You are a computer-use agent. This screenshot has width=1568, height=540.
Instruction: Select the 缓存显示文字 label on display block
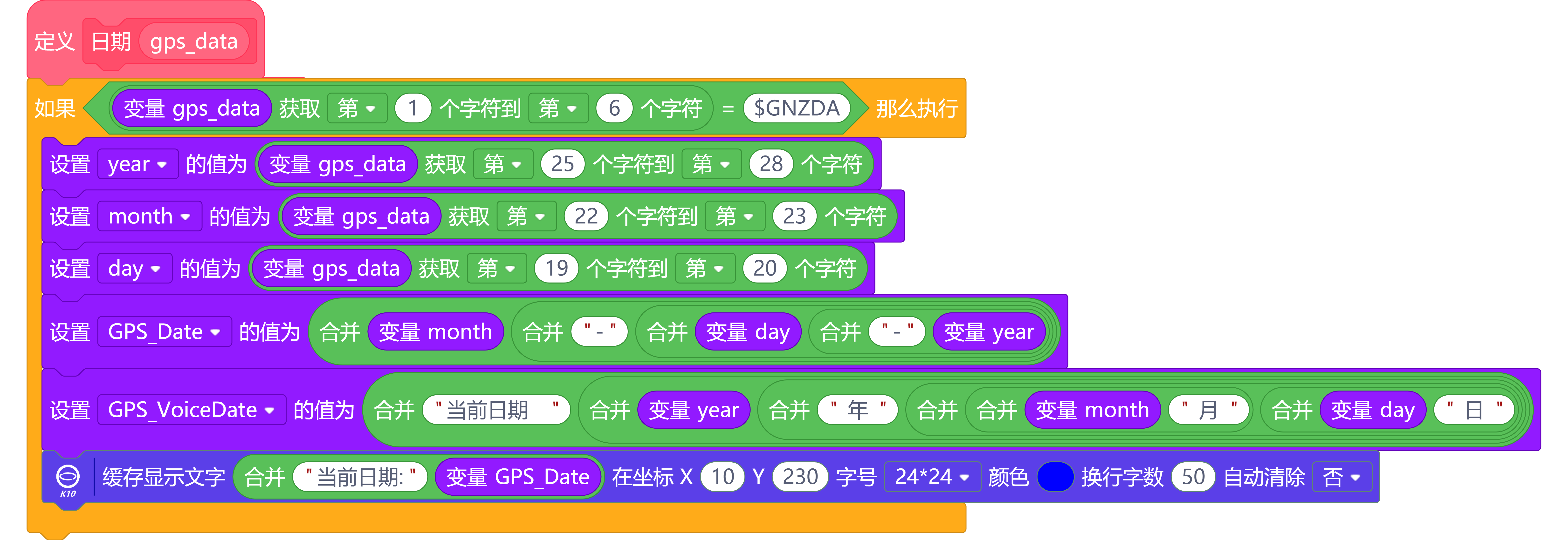tap(164, 477)
